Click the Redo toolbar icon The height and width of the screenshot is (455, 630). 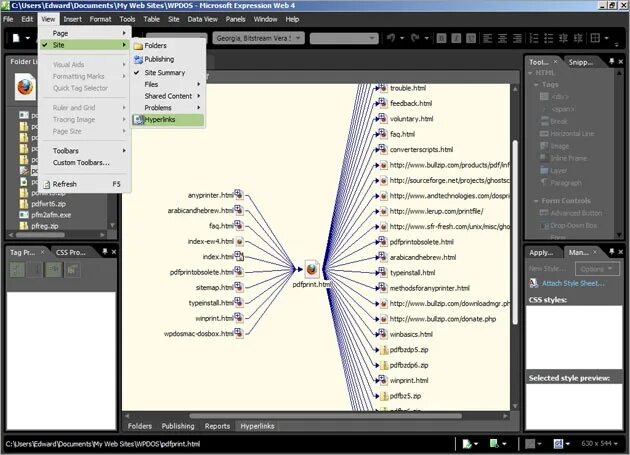click(415, 38)
